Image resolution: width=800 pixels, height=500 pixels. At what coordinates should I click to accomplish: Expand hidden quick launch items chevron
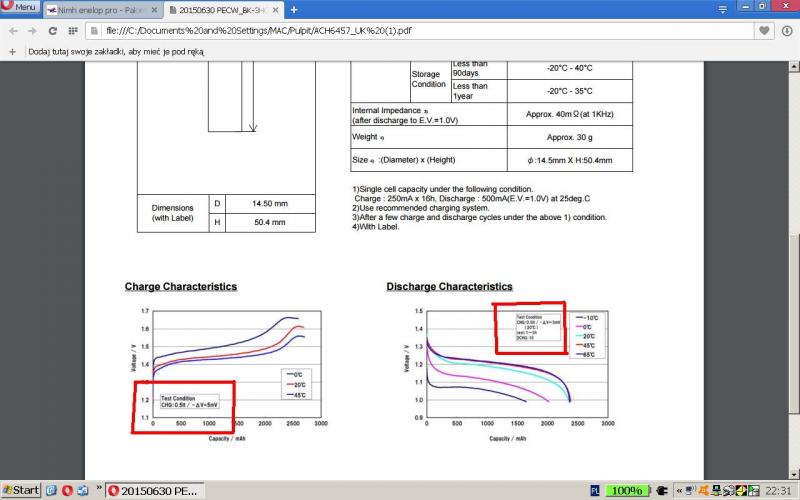click(96, 490)
